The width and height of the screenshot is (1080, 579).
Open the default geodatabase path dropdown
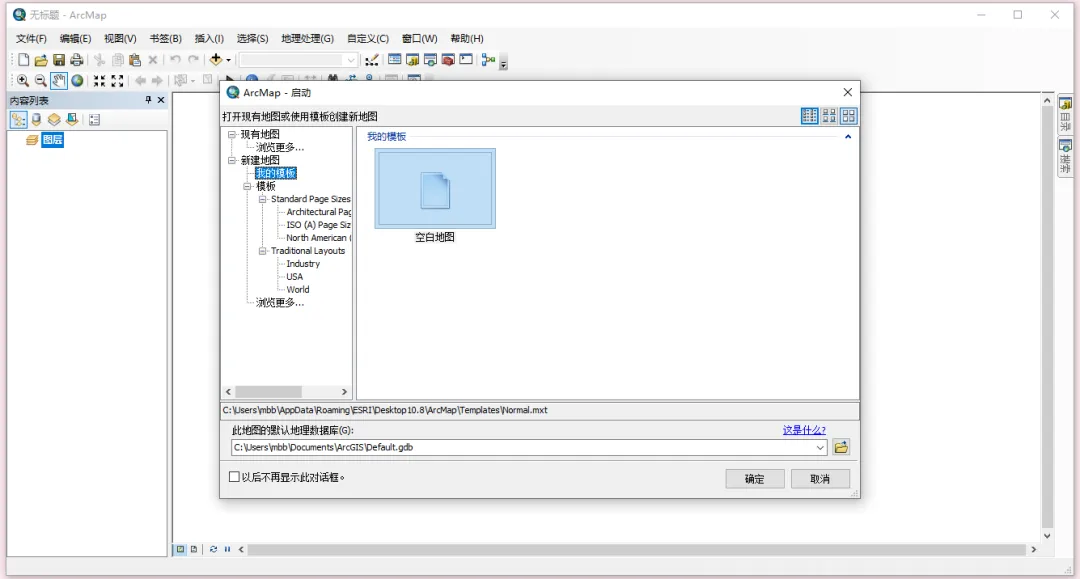point(820,448)
